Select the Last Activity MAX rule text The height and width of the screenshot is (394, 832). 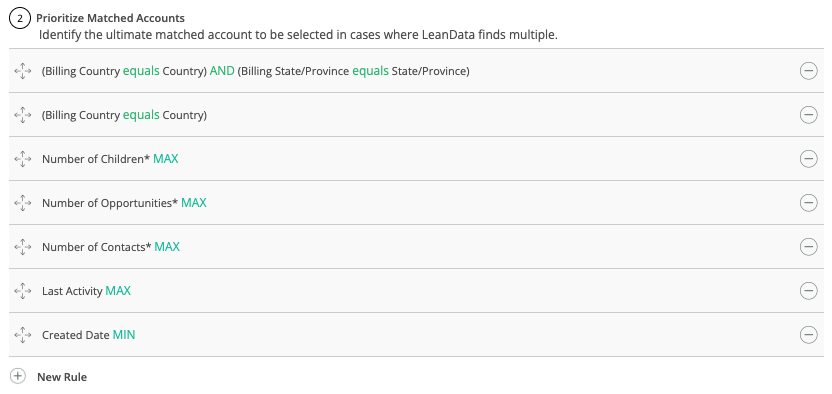pos(86,291)
